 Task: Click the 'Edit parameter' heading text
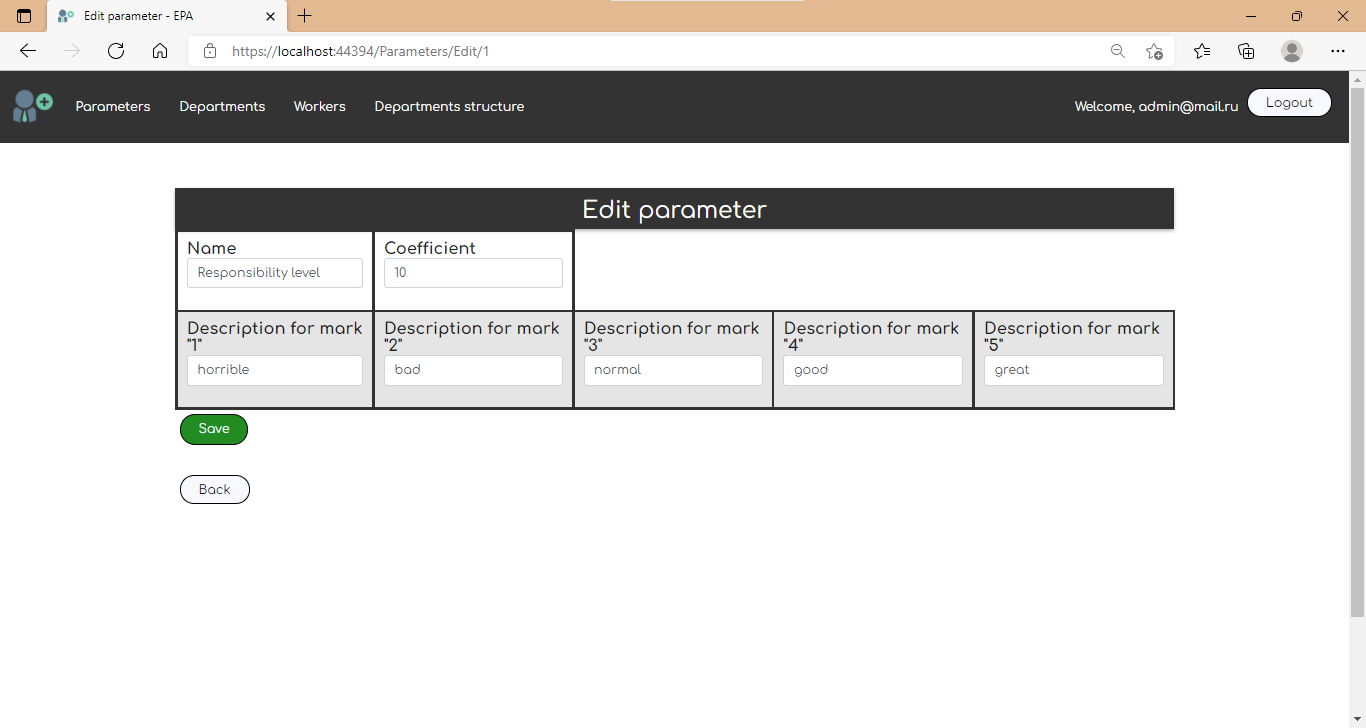(x=674, y=210)
